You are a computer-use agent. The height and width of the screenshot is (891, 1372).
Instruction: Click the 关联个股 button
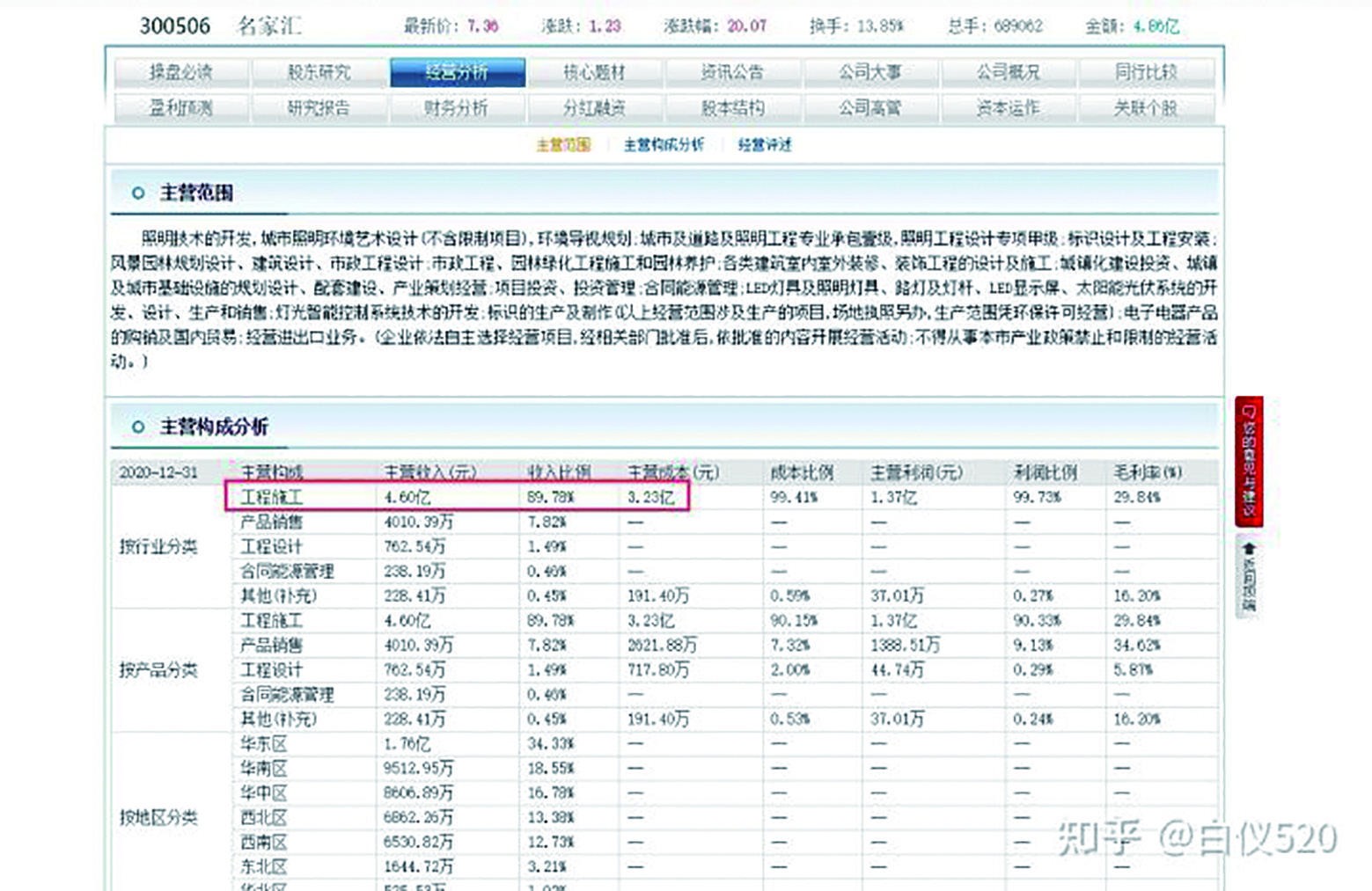click(1148, 108)
